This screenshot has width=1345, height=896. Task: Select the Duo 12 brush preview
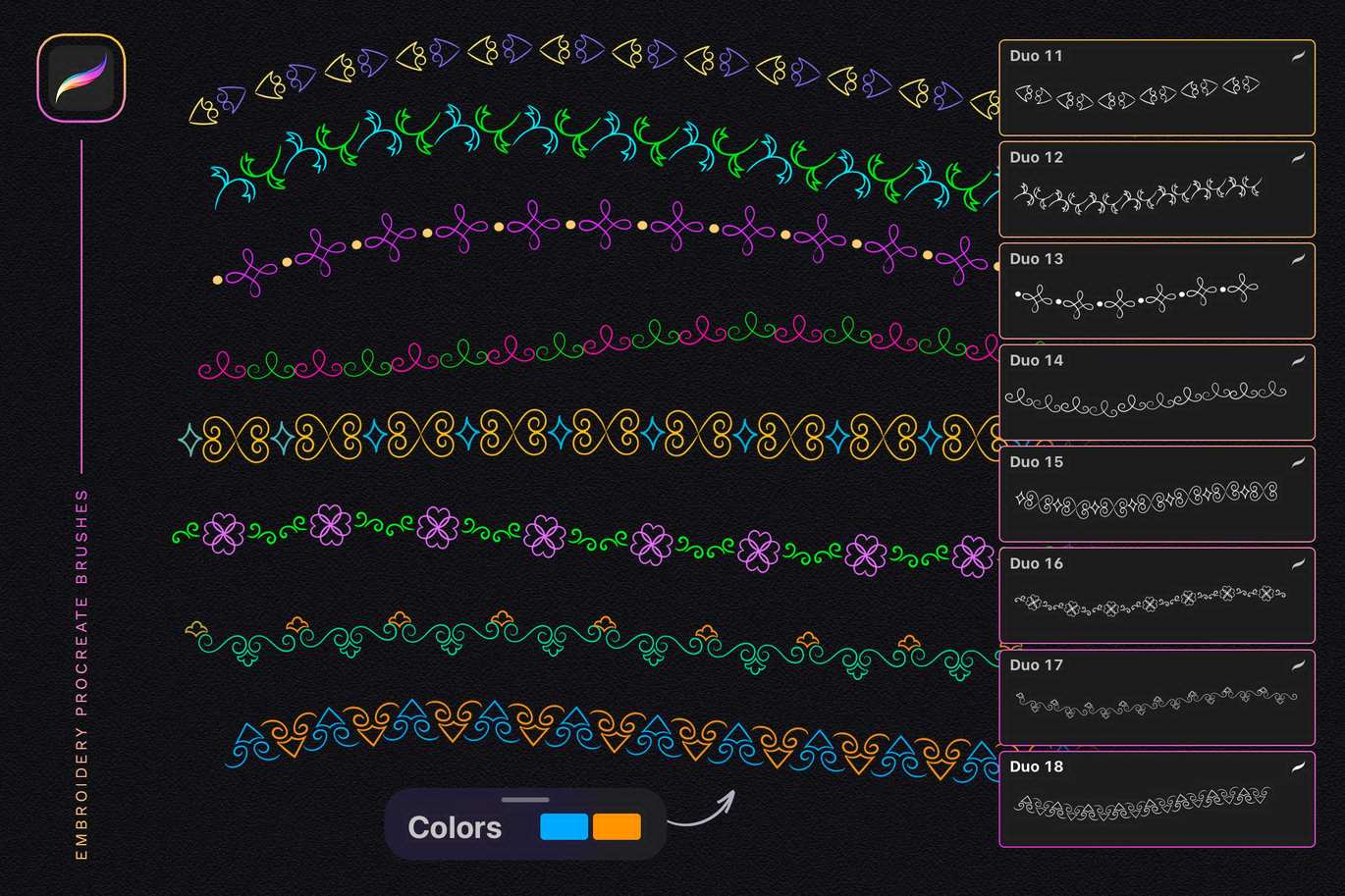[1139, 196]
